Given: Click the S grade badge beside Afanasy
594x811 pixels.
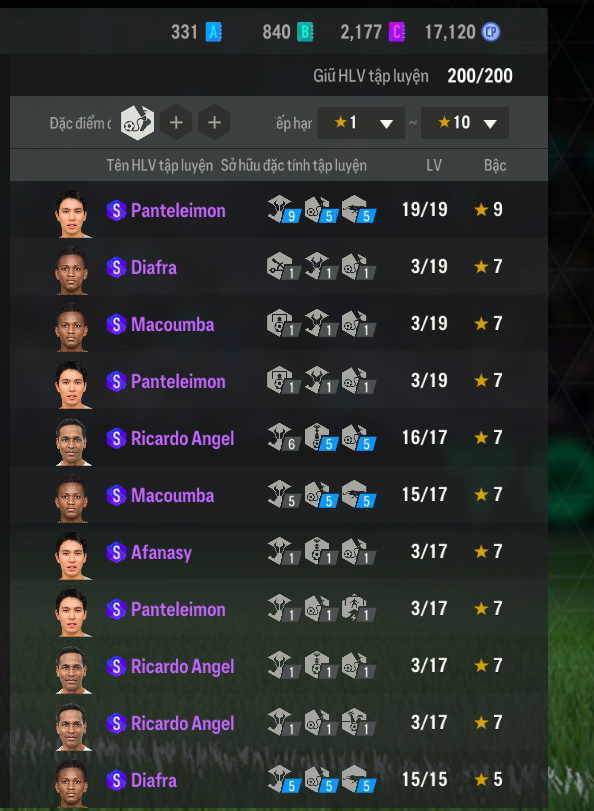Looking at the screenshot, I should 116,552.
